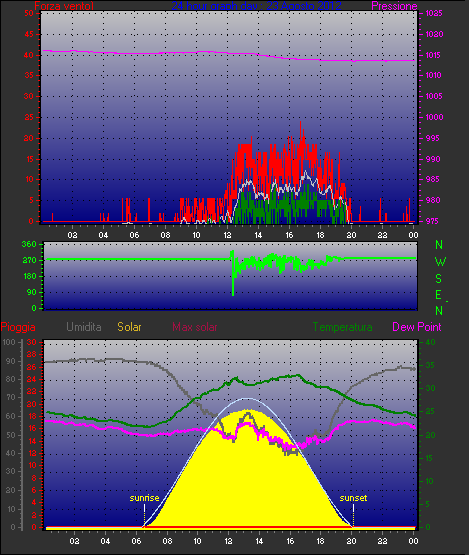
Task: Click the sunset marker label
Action: [x=353, y=498]
